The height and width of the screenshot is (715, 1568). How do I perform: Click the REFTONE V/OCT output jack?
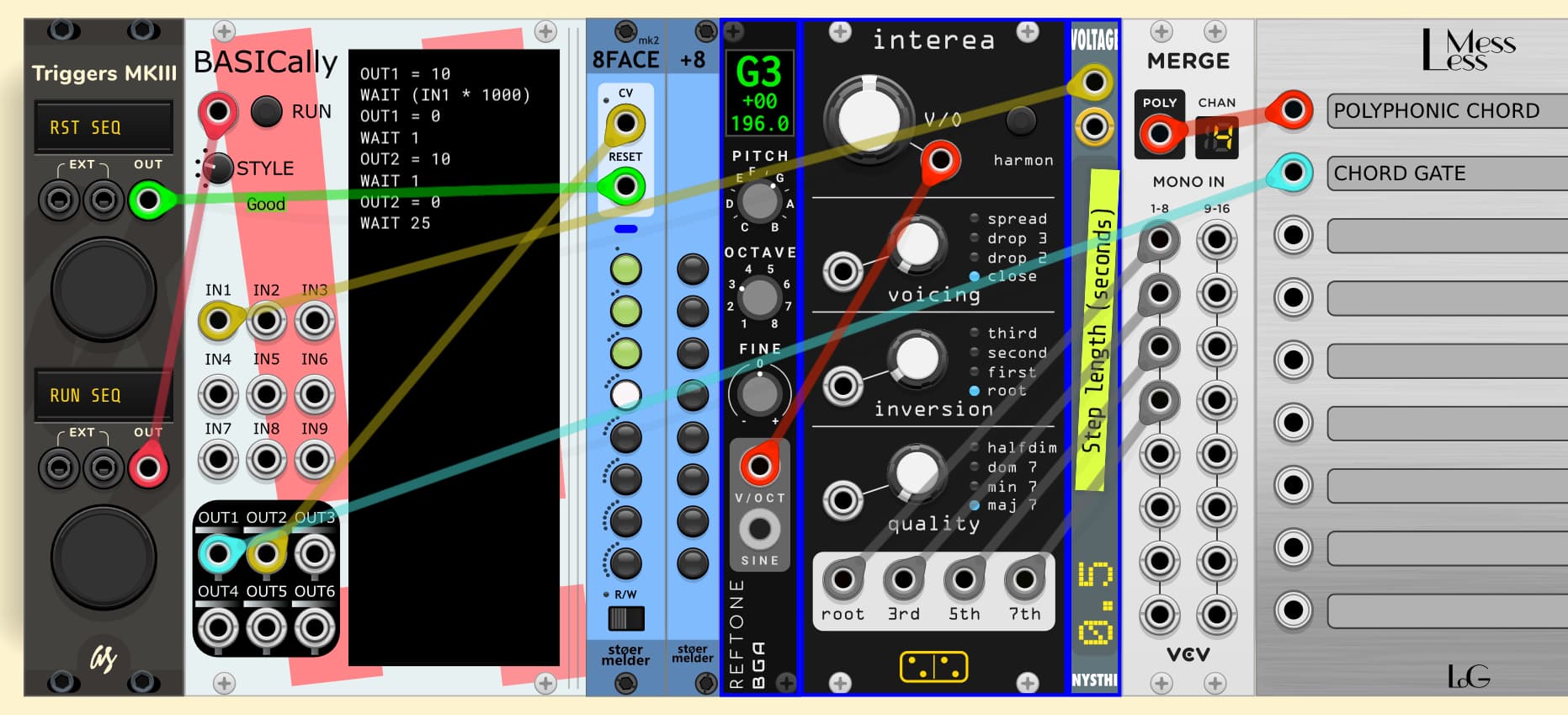click(x=759, y=466)
